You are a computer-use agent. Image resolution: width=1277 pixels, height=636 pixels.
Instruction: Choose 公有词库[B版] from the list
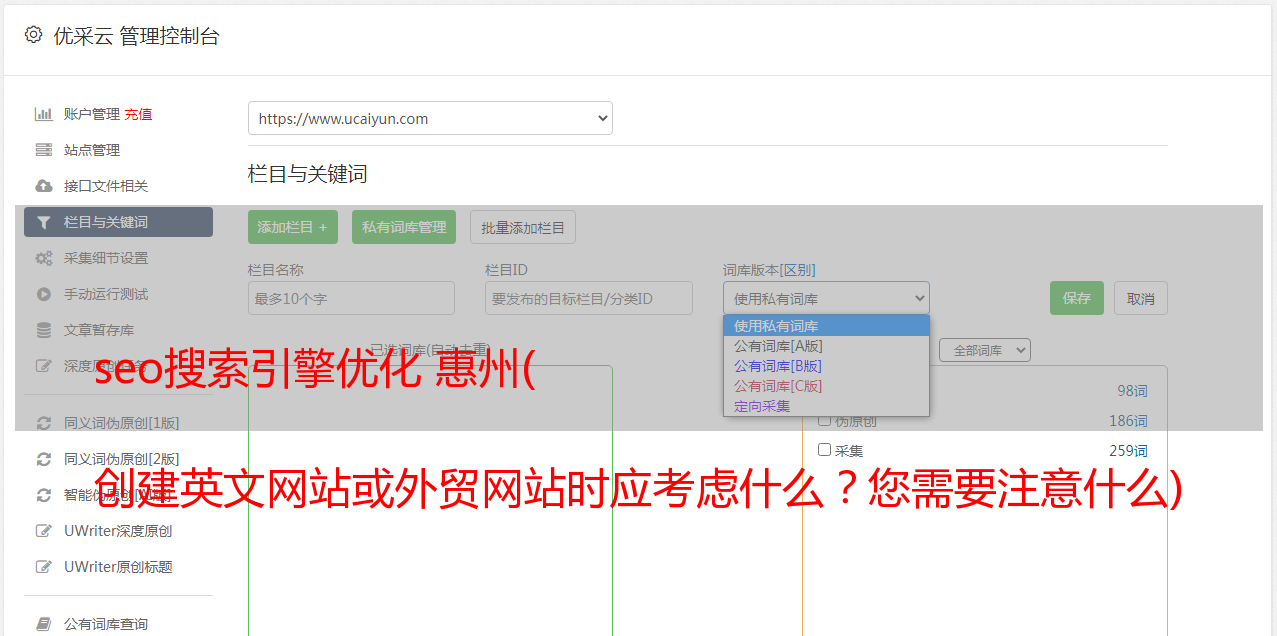point(826,366)
